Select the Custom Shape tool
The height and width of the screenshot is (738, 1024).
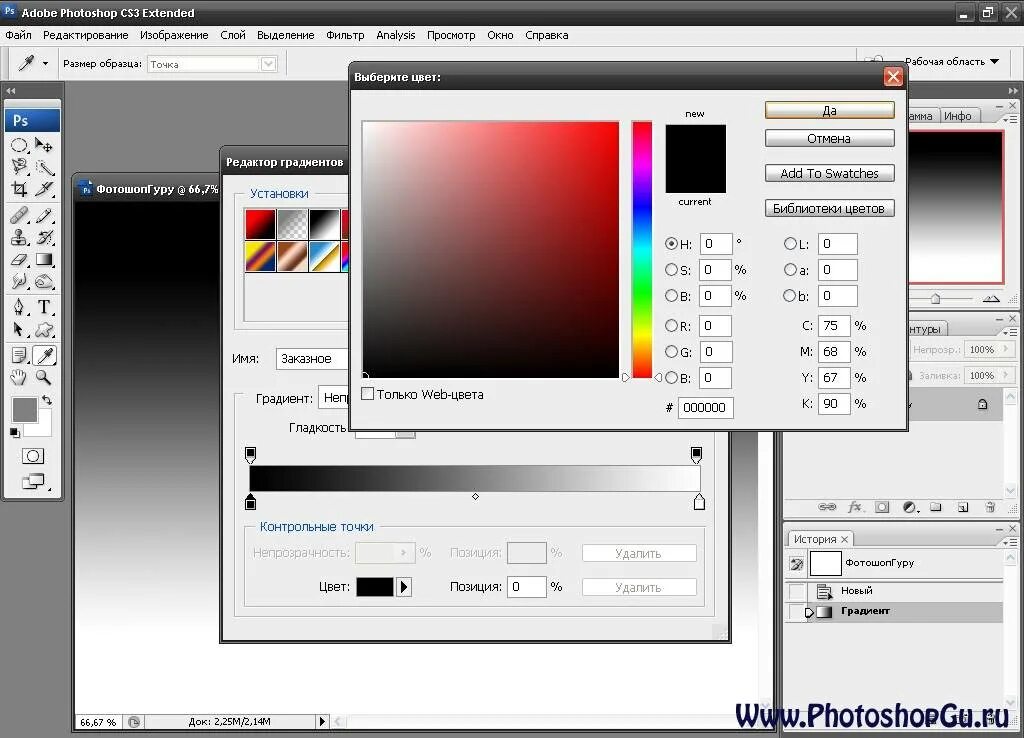pos(44,329)
